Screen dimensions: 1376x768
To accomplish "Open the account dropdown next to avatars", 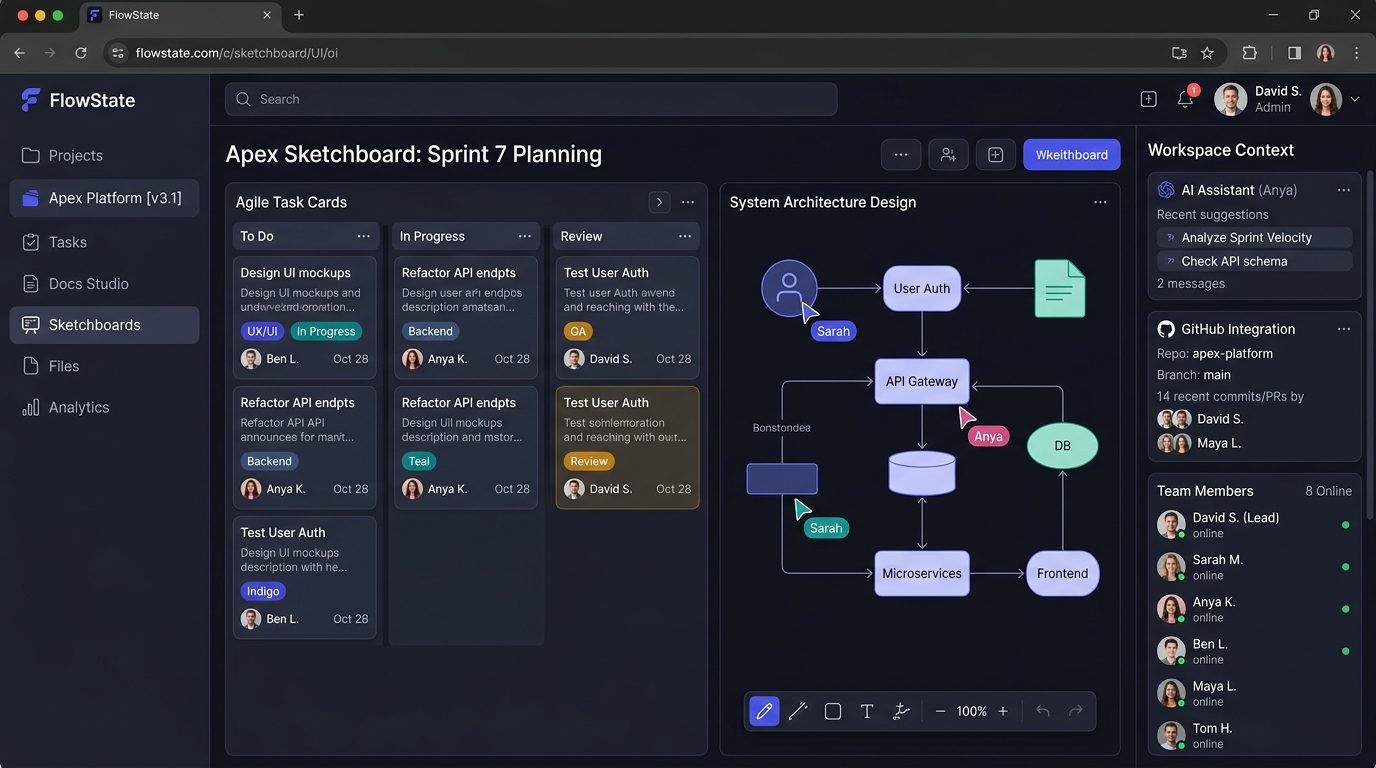I will coord(1355,99).
